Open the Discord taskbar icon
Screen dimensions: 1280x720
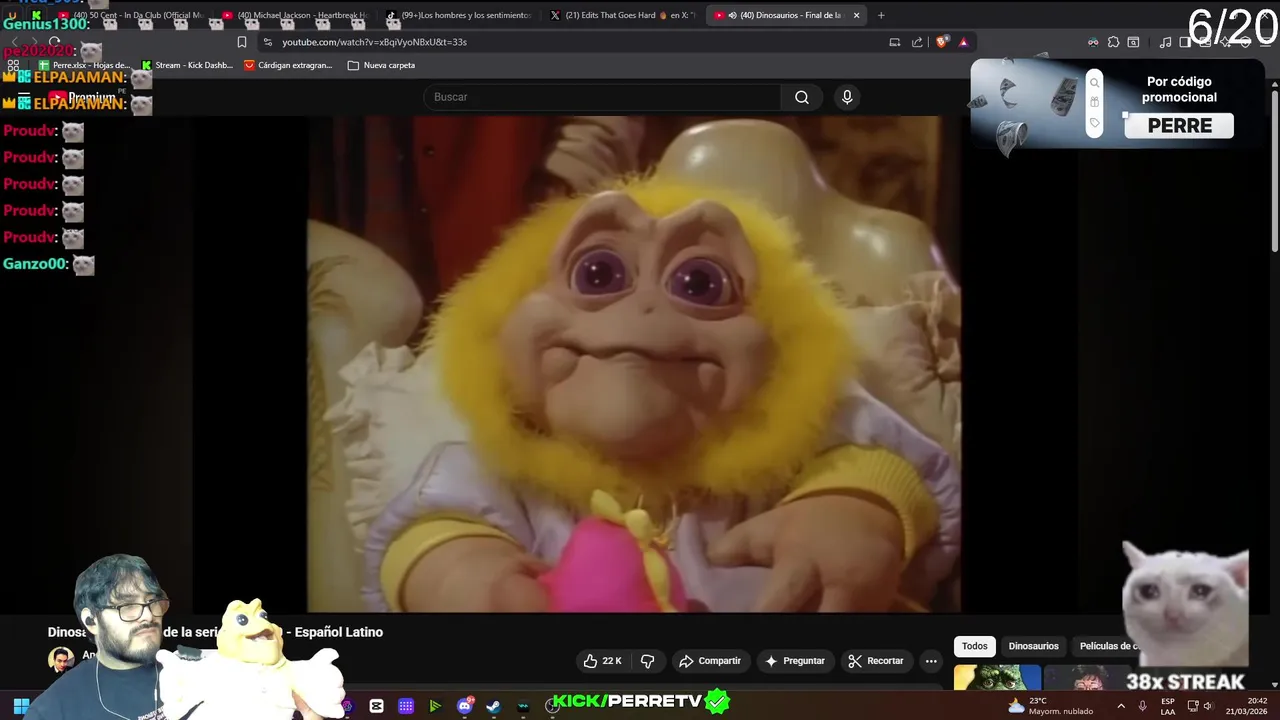465,706
